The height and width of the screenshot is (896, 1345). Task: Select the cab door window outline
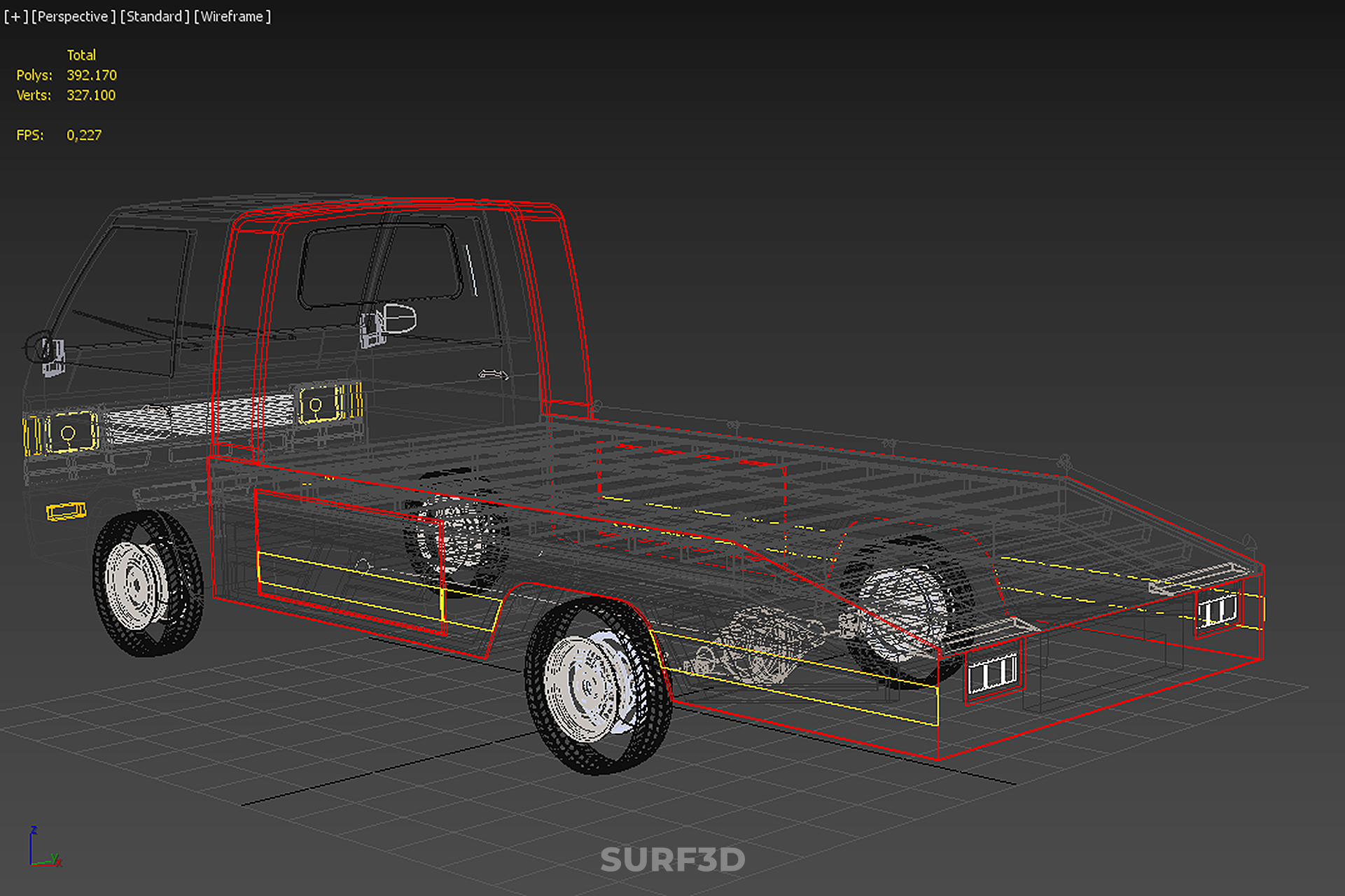(380, 265)
